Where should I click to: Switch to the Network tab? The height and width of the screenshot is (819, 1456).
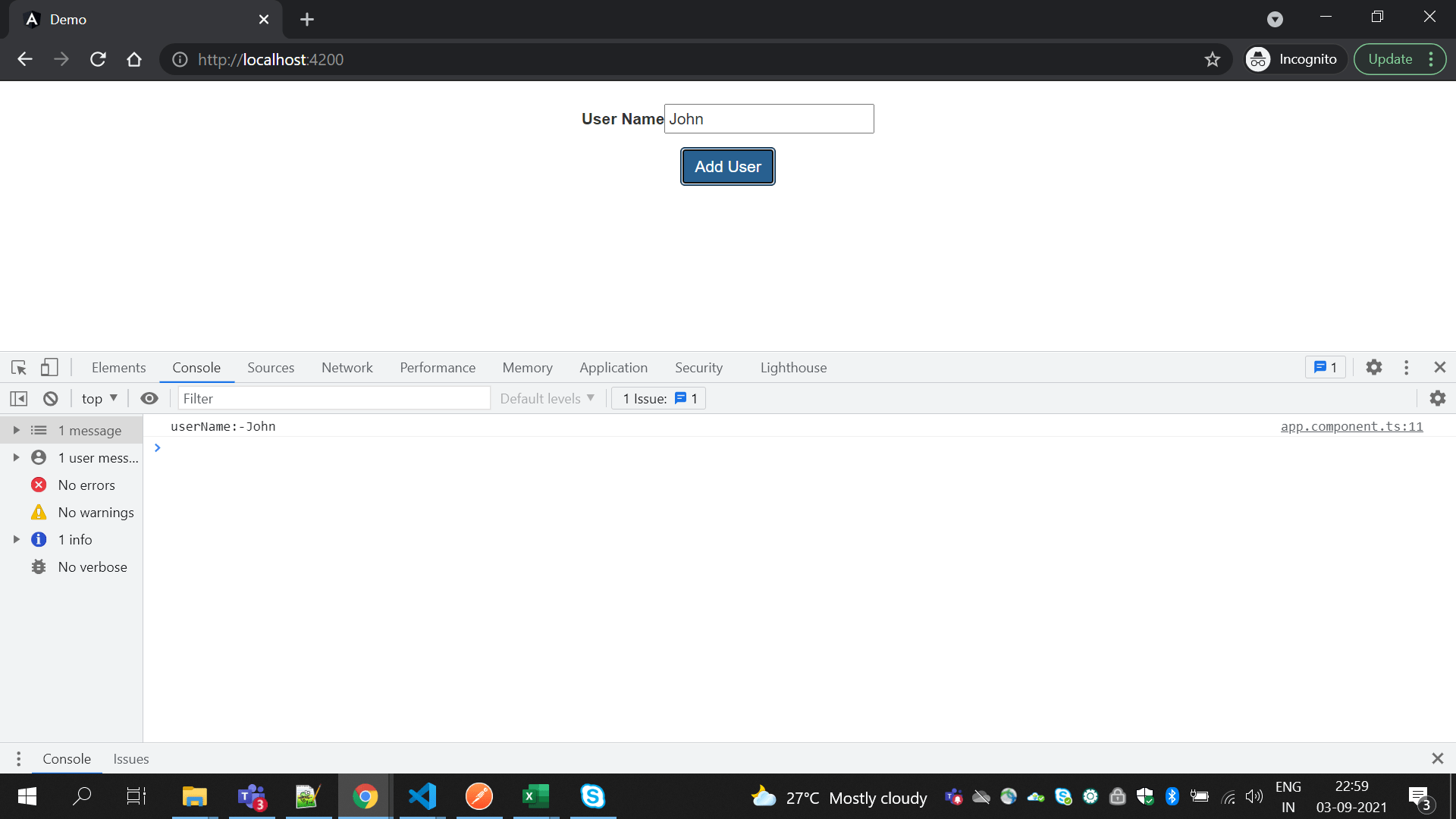[347, 367]
